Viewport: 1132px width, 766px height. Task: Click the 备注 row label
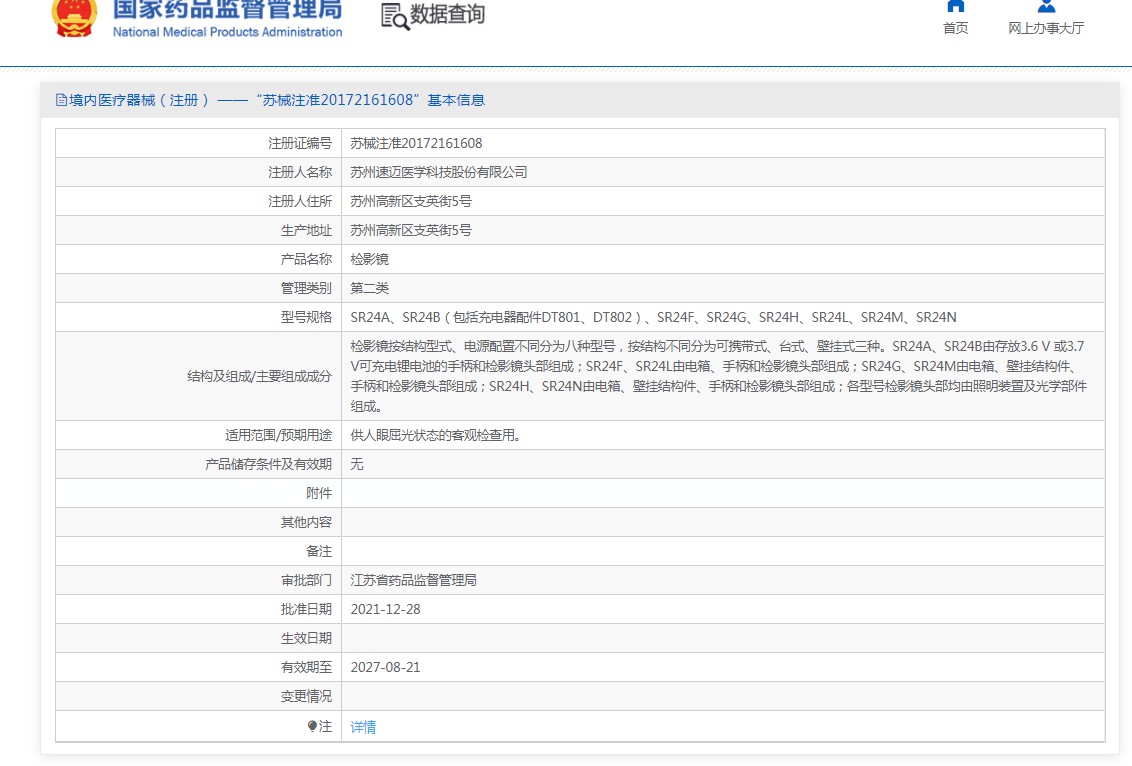[319, 552]
